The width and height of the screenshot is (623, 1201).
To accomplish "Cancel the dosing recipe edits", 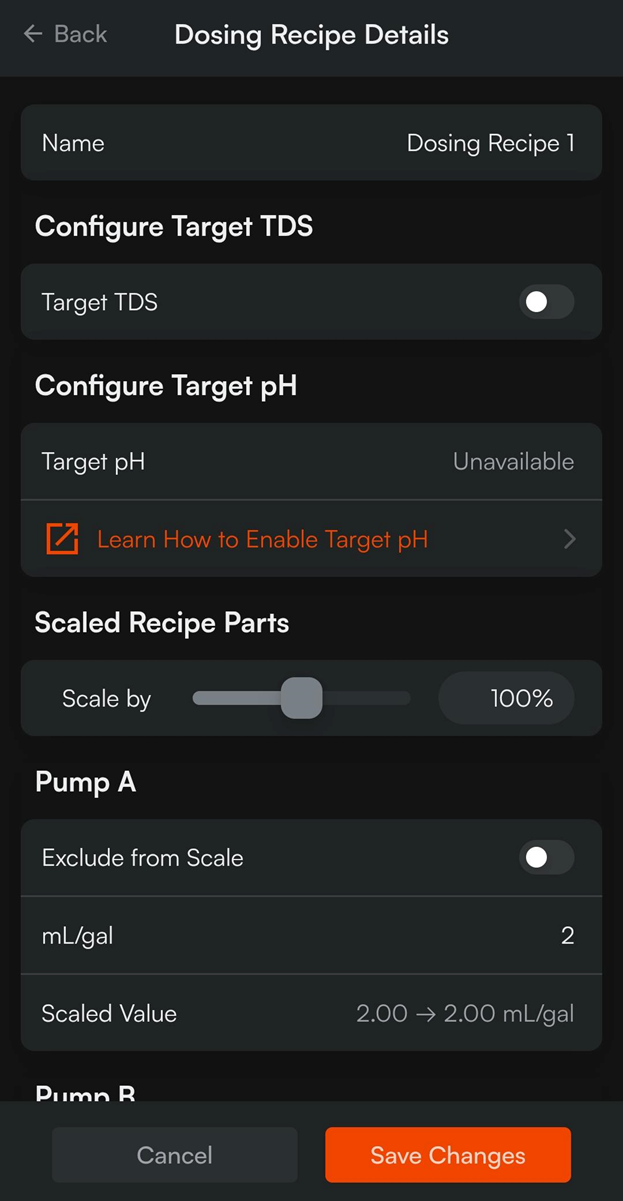I will 175,1155.
